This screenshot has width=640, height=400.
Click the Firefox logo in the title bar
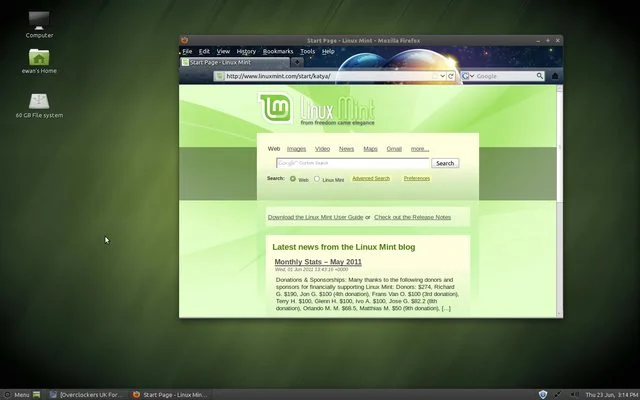[184, 40]
